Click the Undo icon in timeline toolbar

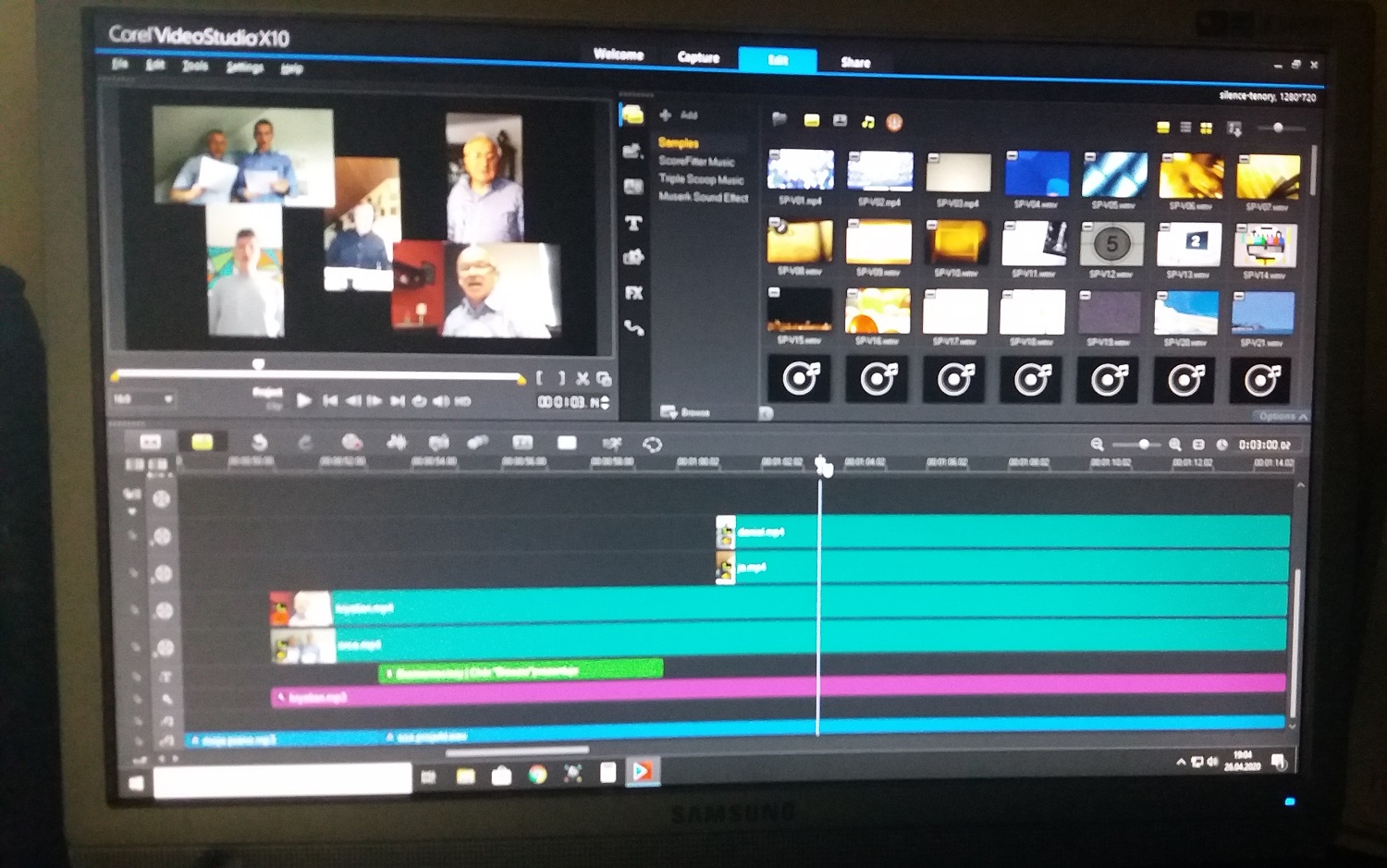coord(260,443)
